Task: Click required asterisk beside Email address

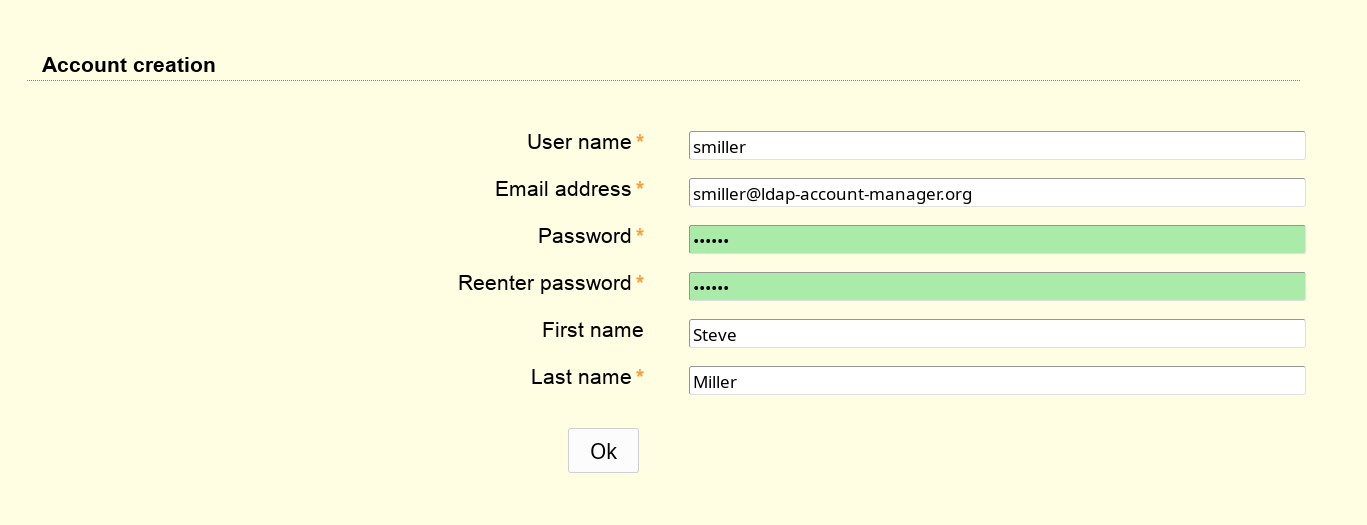Action: point(640,189)
